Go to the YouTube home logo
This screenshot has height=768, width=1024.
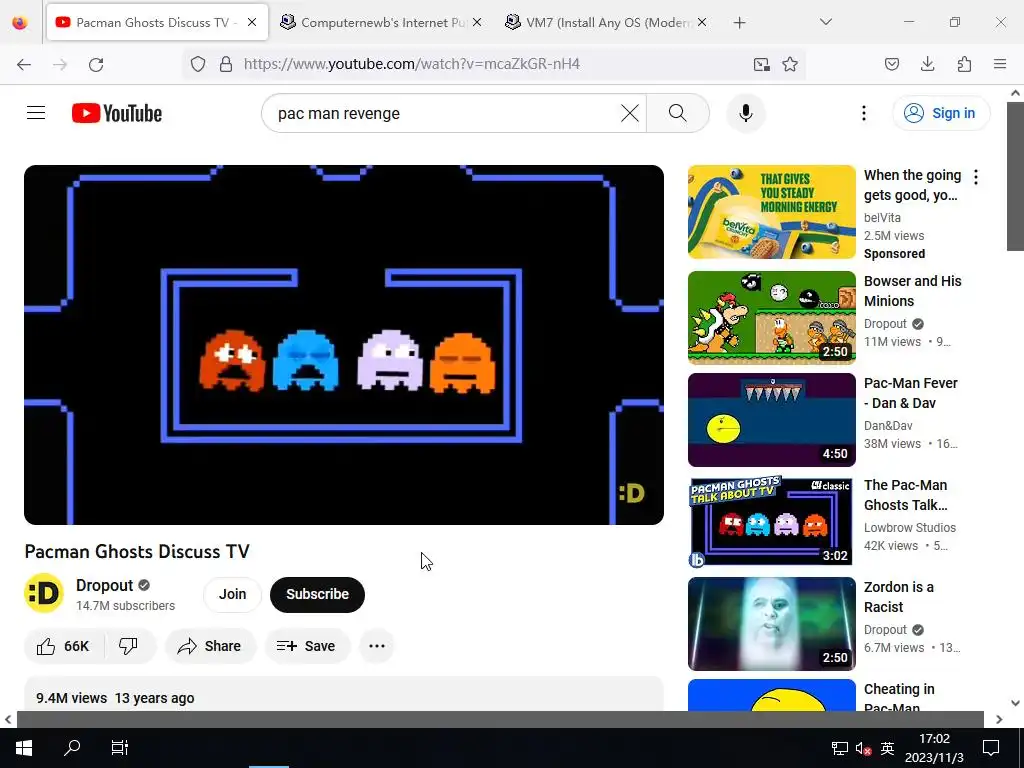tap(117, 113)
